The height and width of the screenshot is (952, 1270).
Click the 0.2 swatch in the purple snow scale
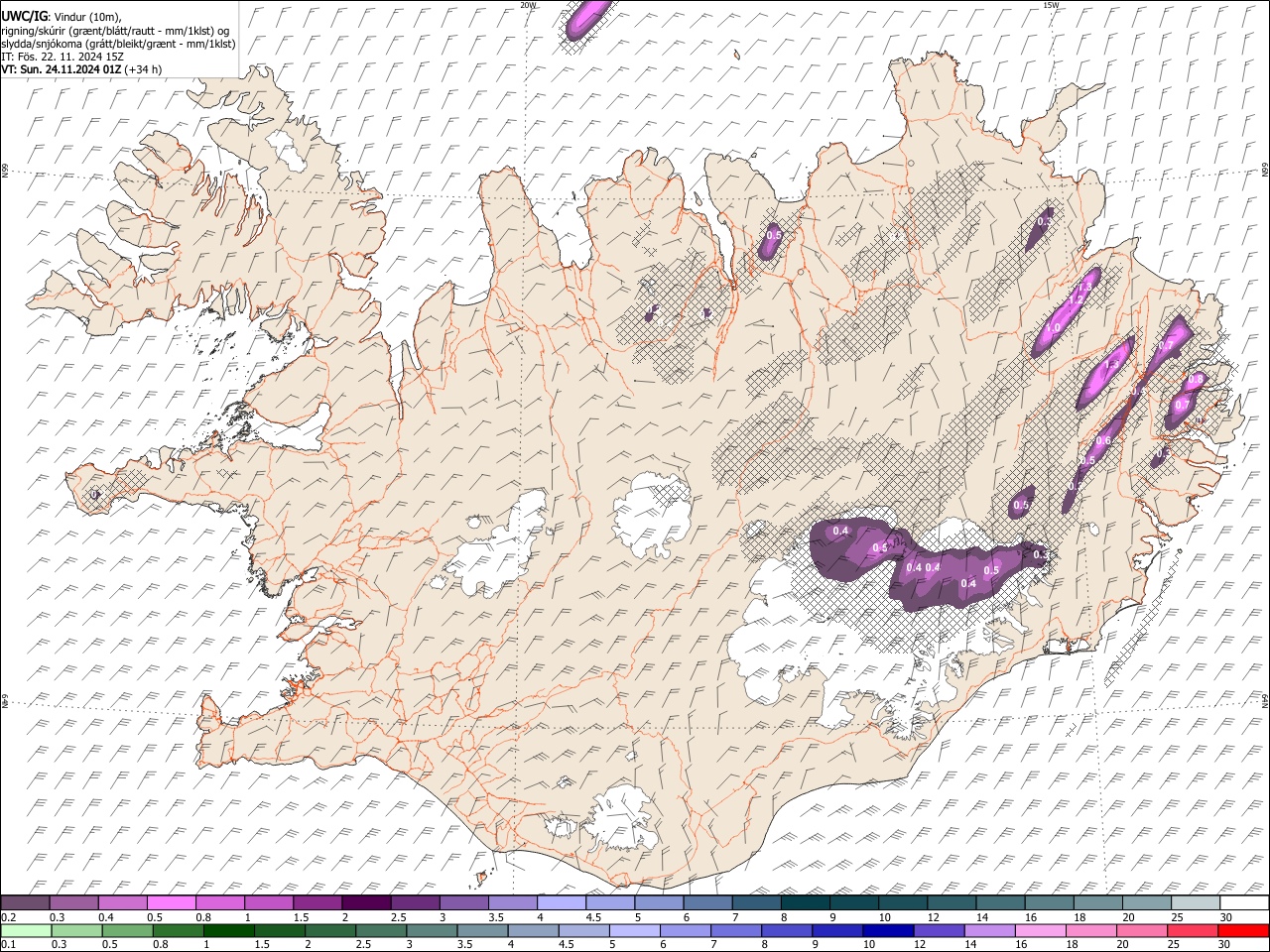(x=25, y=902)
